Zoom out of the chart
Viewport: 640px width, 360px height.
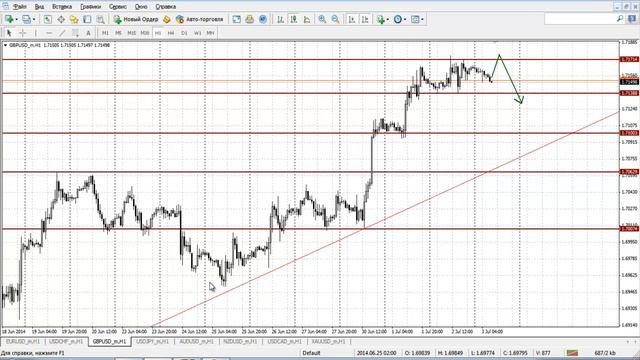336,19
